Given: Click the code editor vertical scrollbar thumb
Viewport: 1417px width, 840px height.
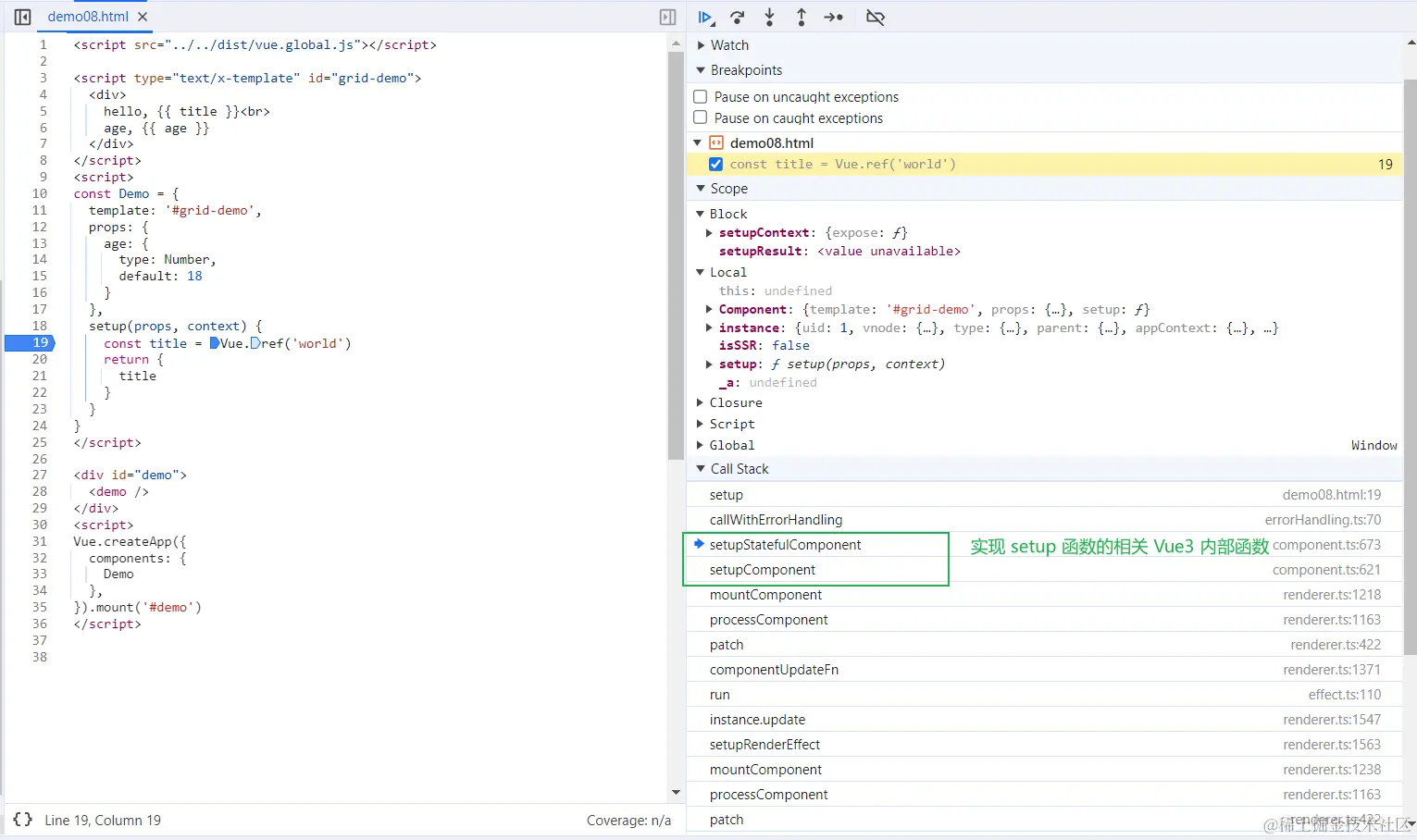Looking at the screenshot, I should [675, 255].
